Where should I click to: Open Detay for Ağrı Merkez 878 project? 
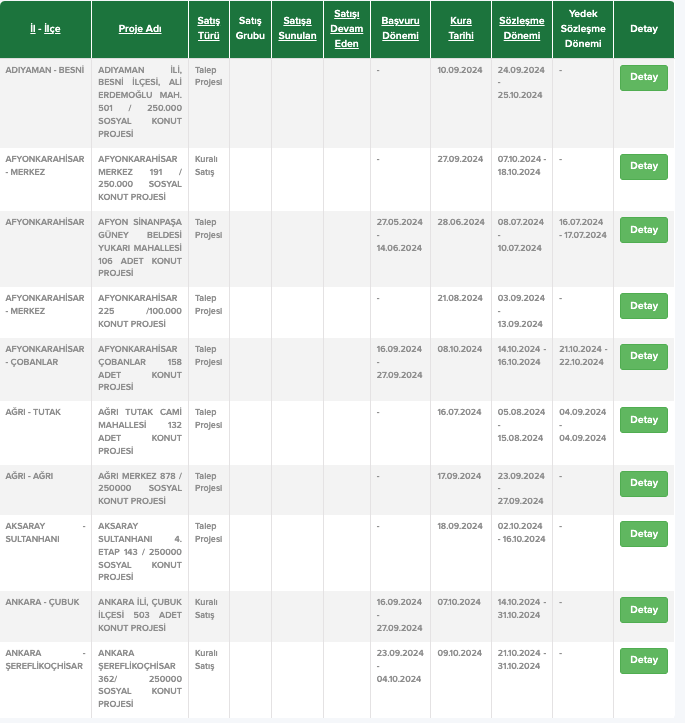coord(644,484)
